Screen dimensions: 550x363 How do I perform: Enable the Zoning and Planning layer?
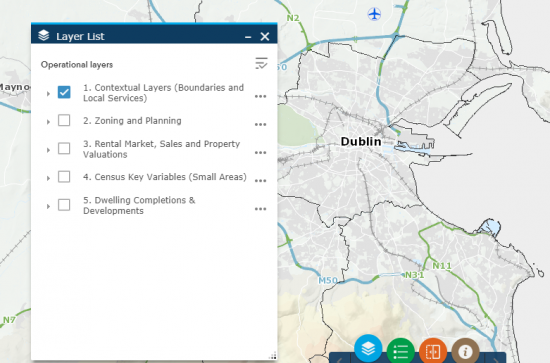pyautogui.click(x=64, y=120)
